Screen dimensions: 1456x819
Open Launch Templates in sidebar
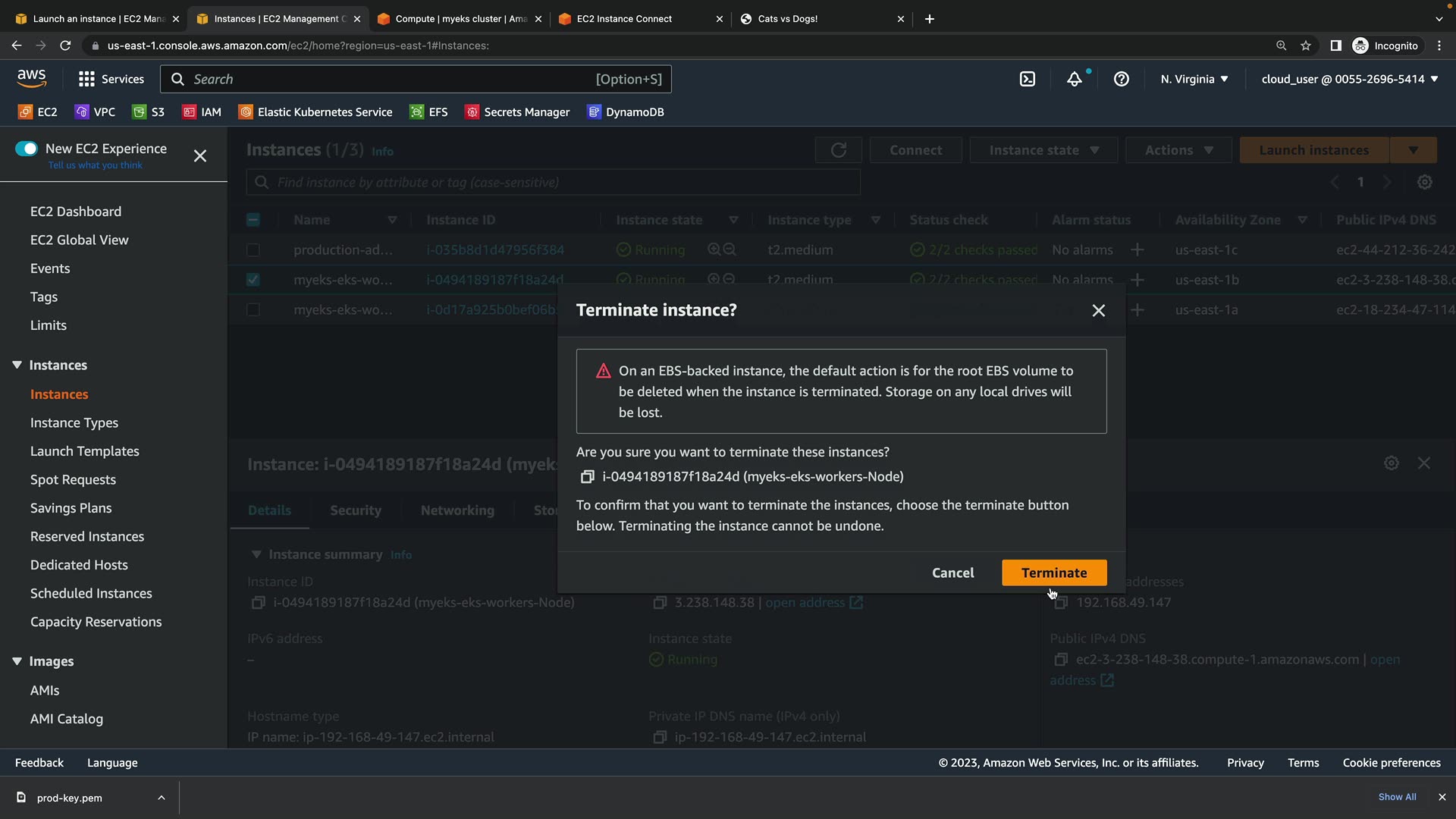(x=85, y=451)
